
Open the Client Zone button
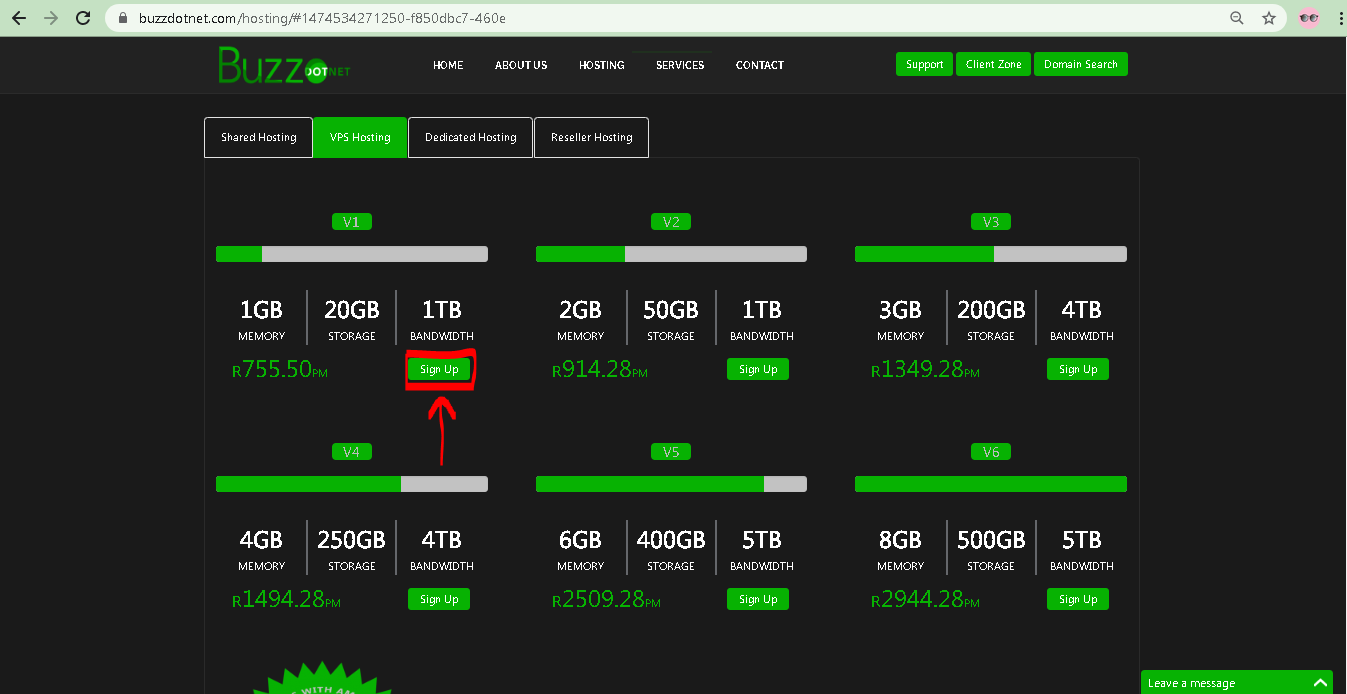993,65
